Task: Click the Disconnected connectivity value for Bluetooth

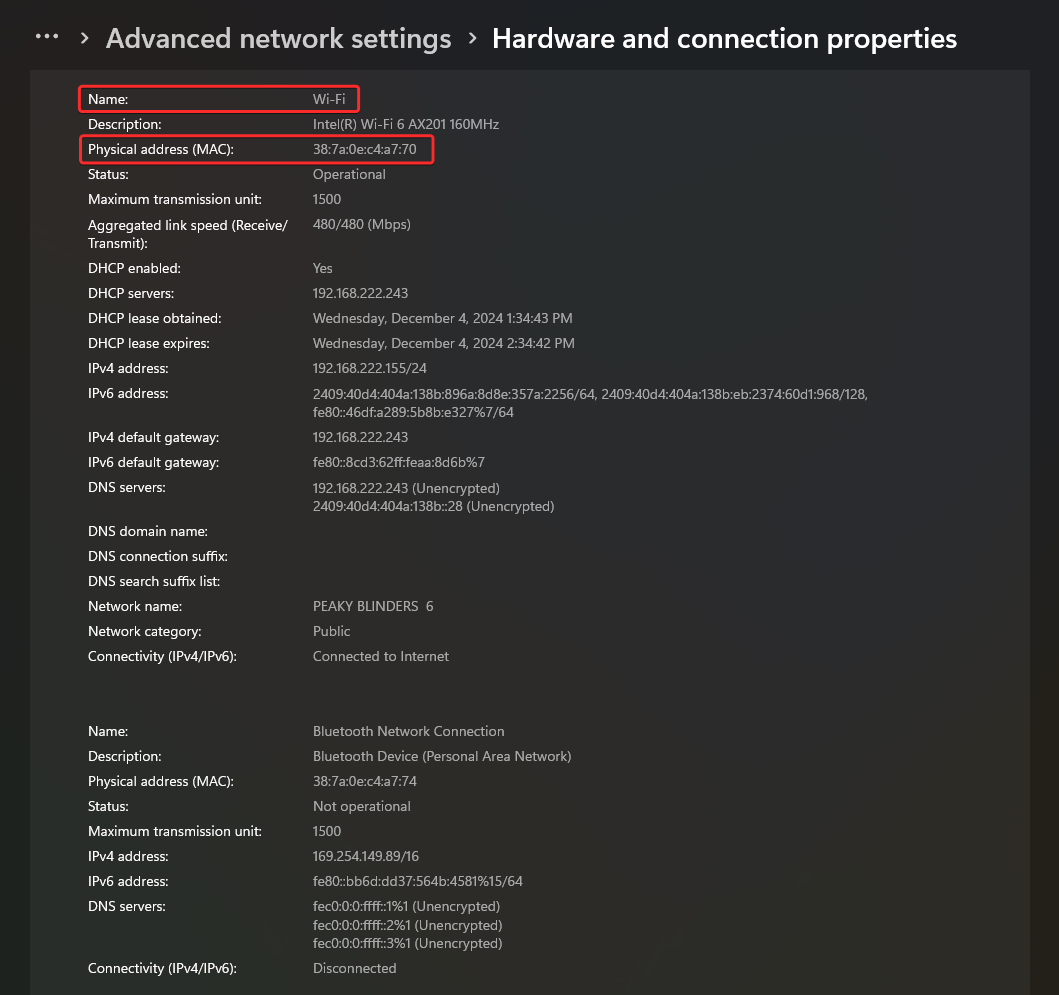Action: click(354, 968)
